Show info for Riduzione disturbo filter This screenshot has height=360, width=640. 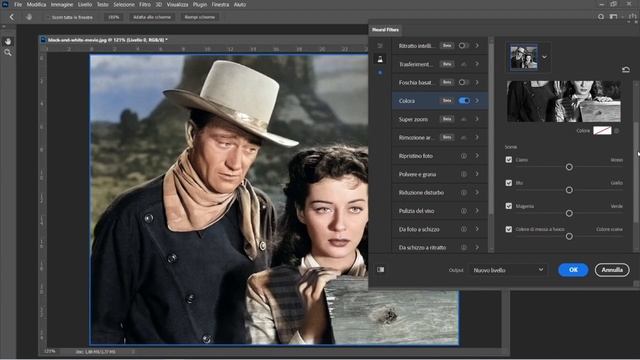click(464, 193)
